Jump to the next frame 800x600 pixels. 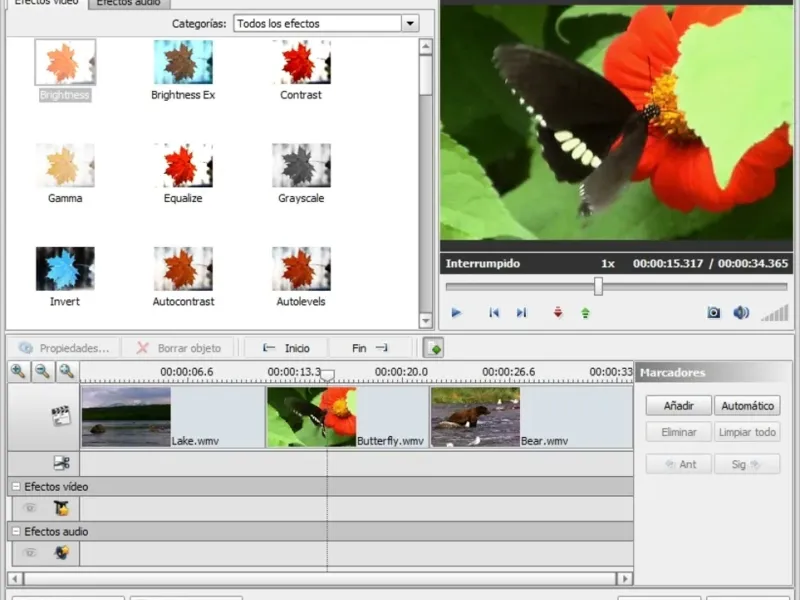click(x=521, y=312)
